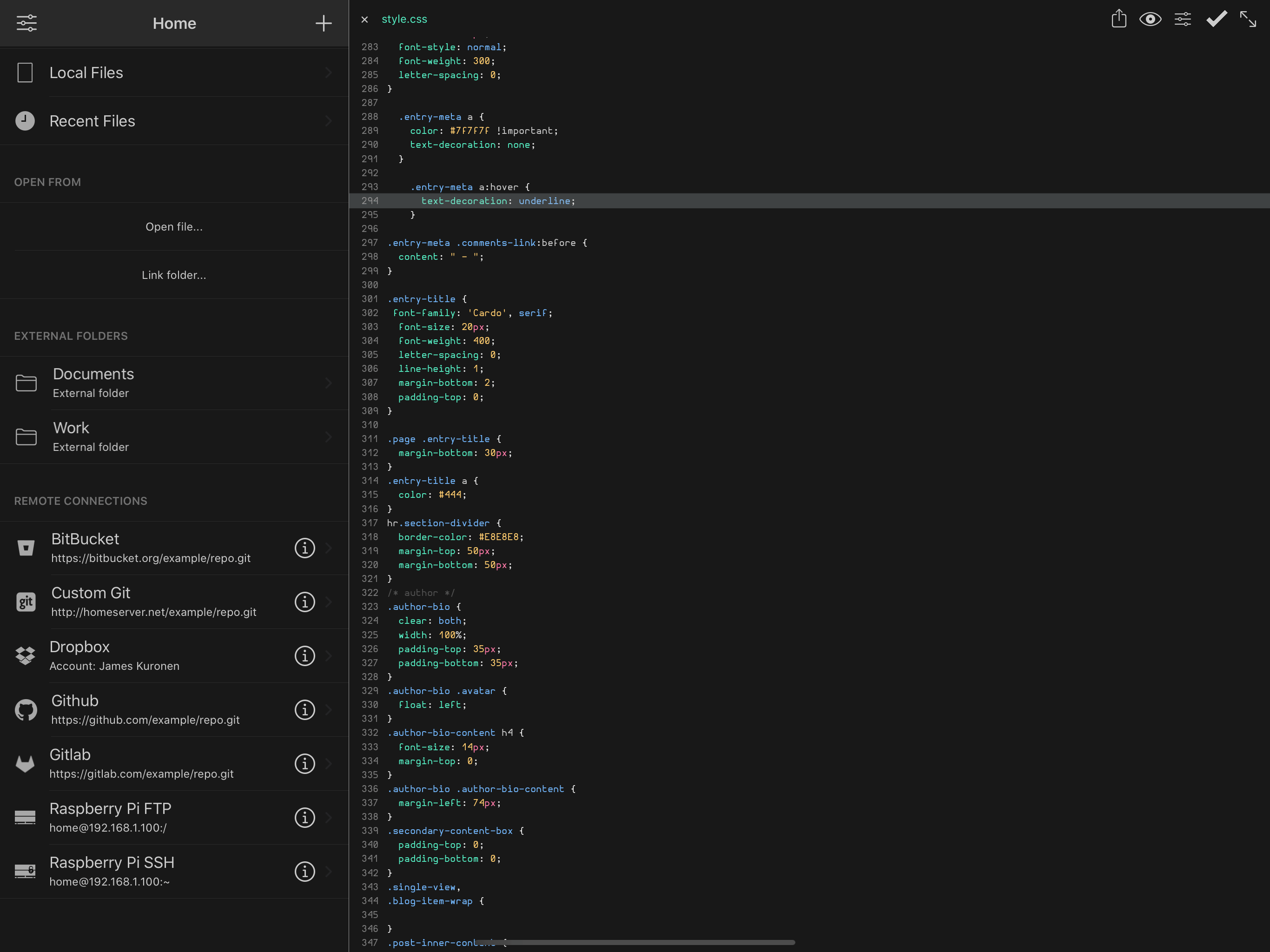1270x952 pixels.
Task: Toggle fullscreen with expand arrows icon
Action: pyautogui.click(x=1248, y=19)
